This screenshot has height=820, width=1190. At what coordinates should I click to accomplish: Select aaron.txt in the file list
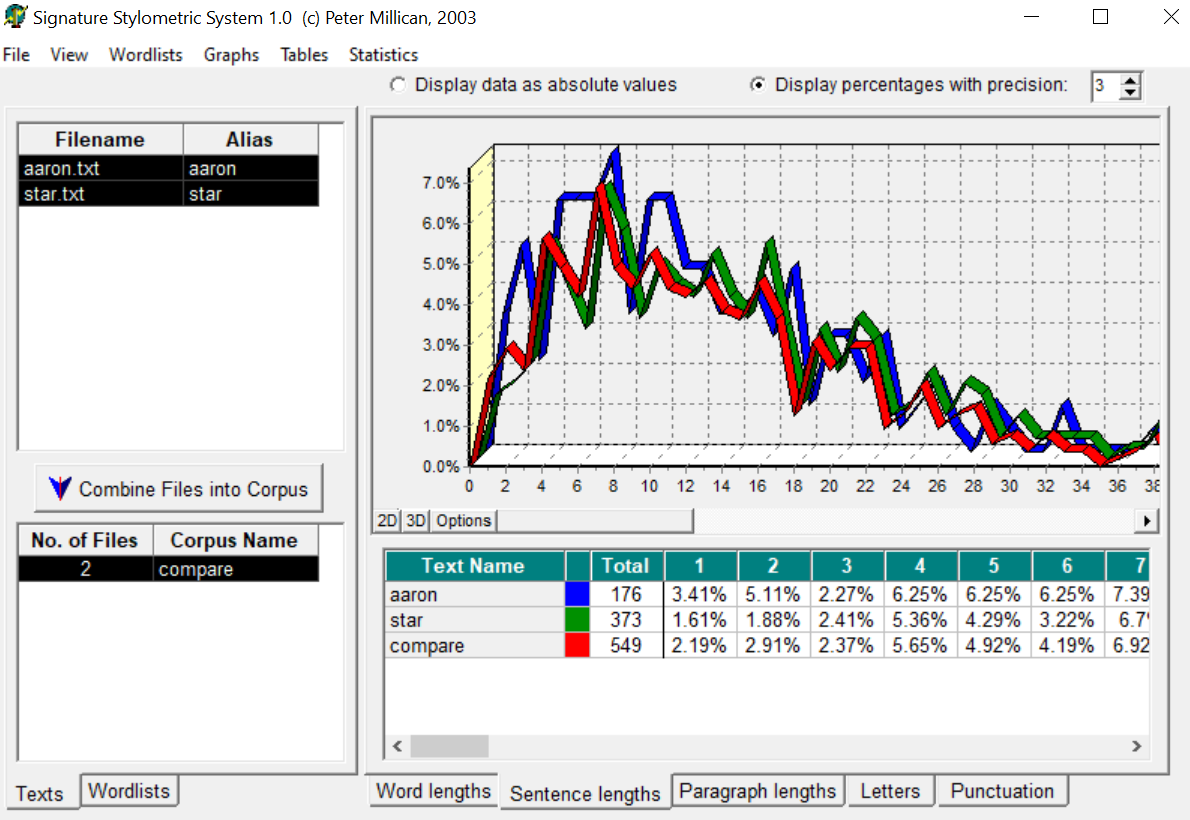tap(100, 169)
